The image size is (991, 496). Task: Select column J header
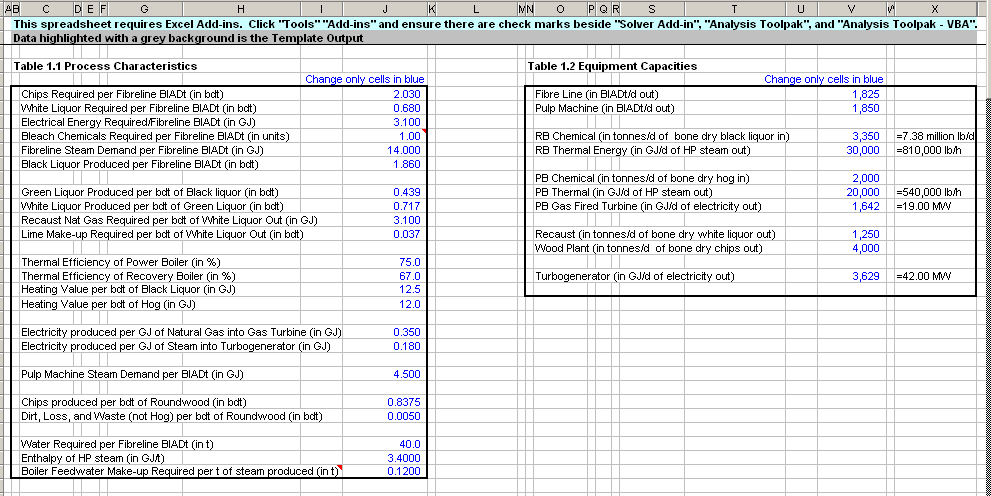pyautogui.click(x=385, y=9)
